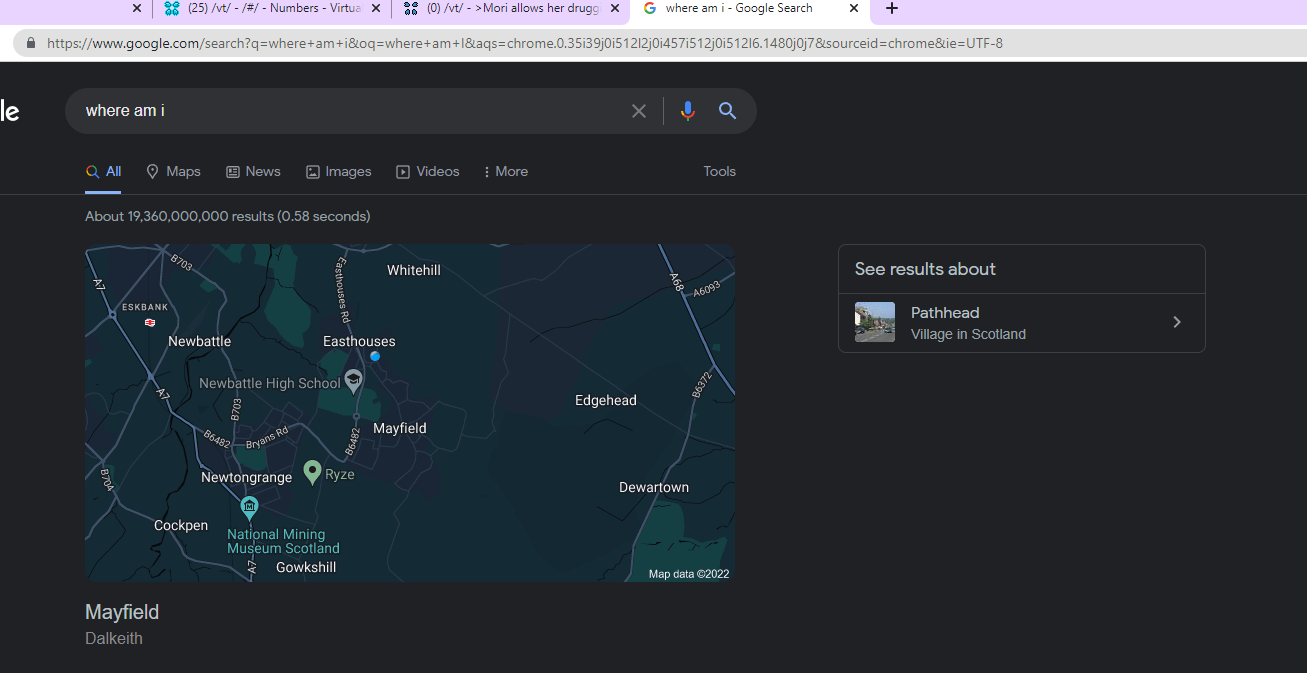The height and width of the screenshot is (673, 1307).
Task: Click the 'Map data ©2022' attribution
Action: [x=689, y=574]
